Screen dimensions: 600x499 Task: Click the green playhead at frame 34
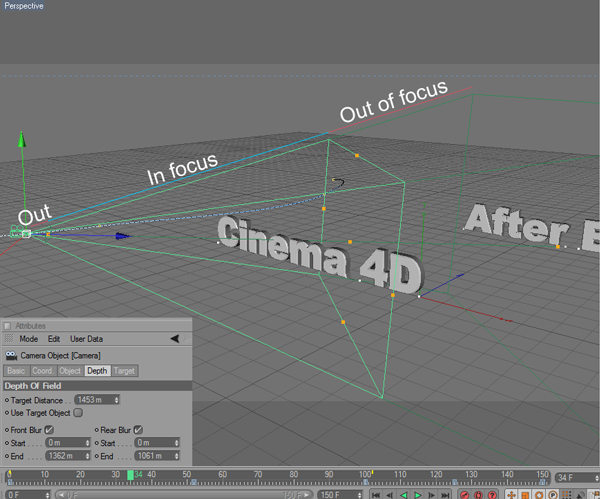[130, 475]
